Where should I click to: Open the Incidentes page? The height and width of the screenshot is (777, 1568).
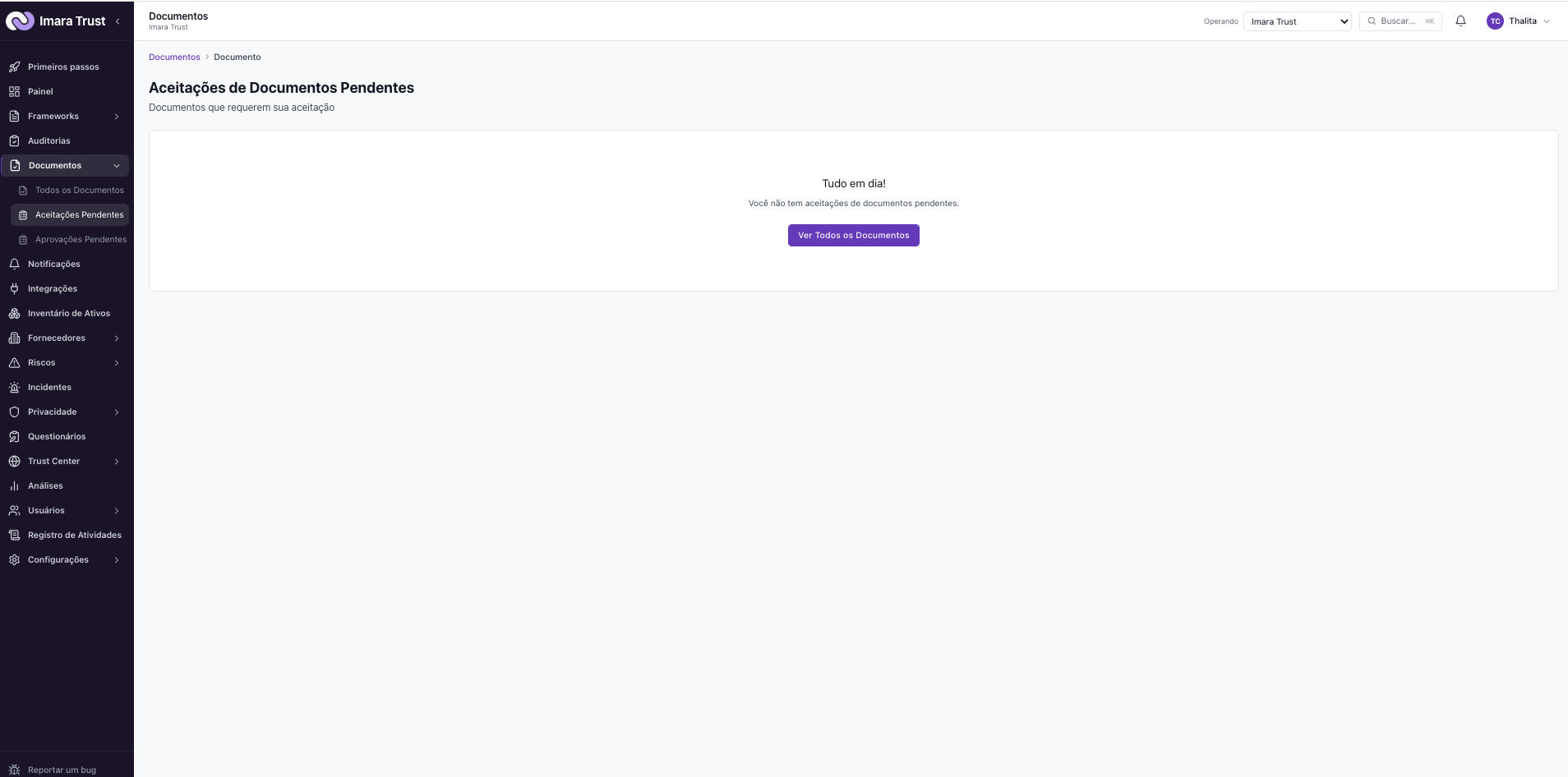click(x=65, y=387)
